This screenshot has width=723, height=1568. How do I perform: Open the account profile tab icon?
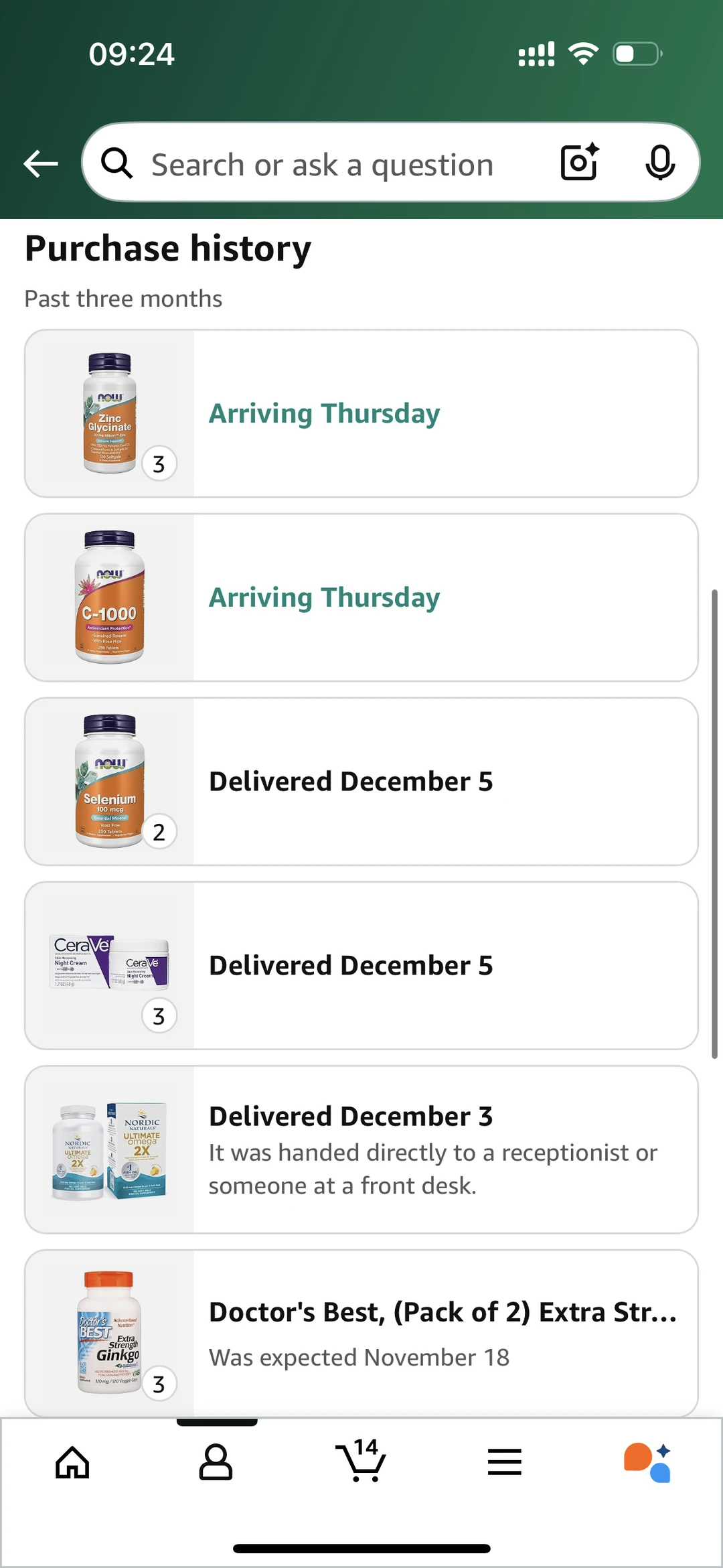(216, 1462)
